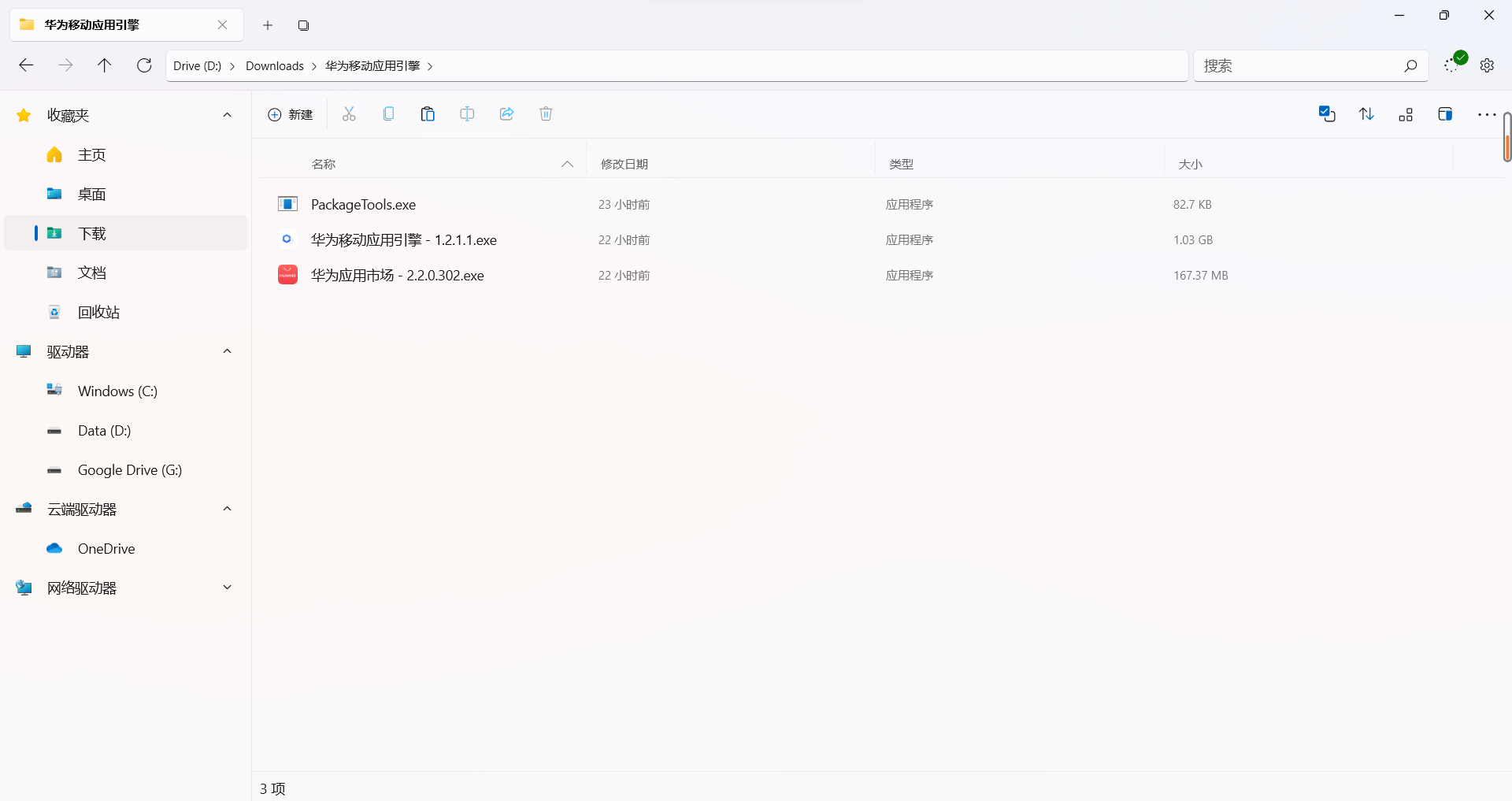Click the 华为应用市场 red file icon
1512x801 pixels.
287,275
